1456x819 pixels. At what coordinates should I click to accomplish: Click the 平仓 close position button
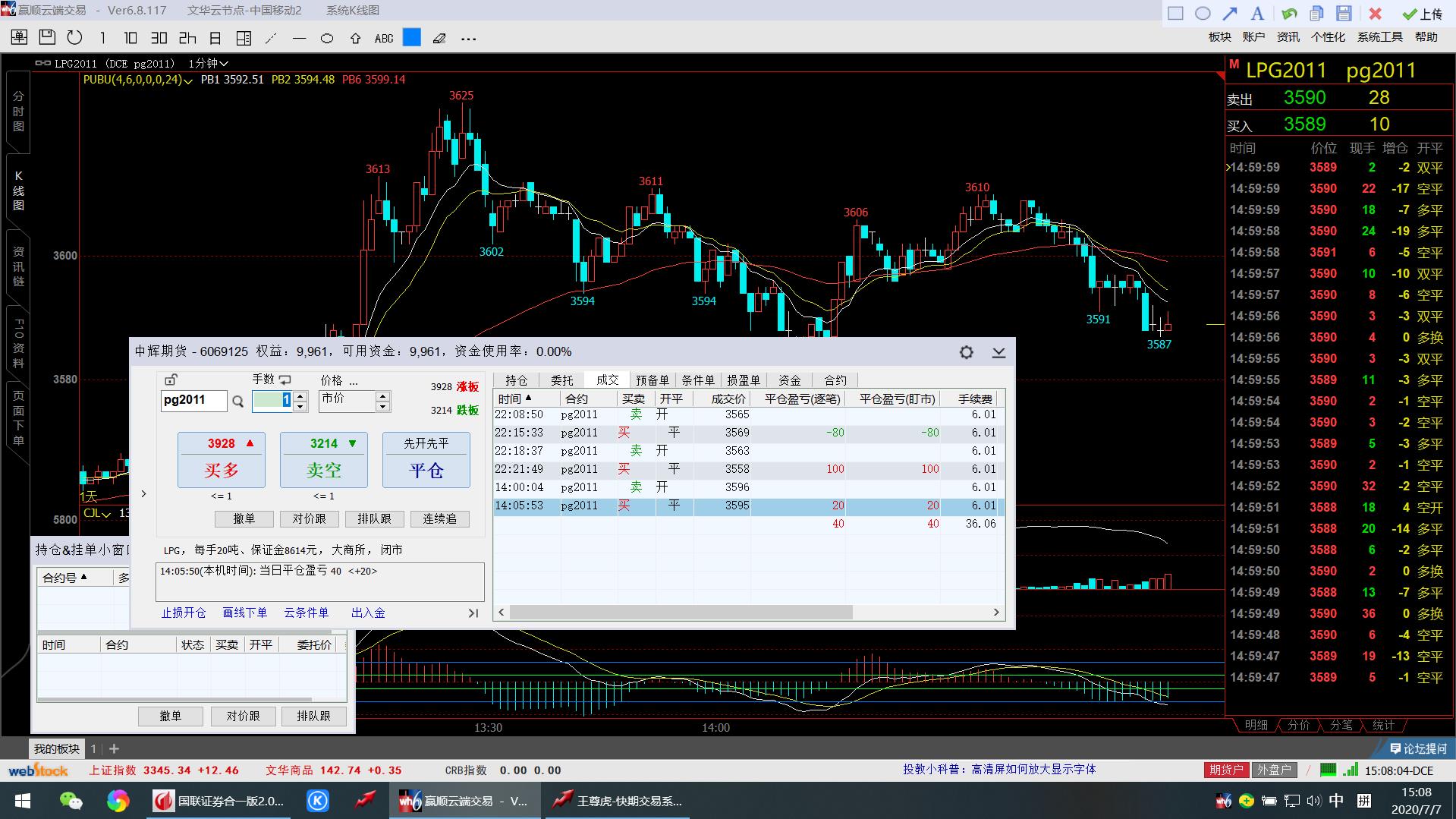(x=426, y=460)
